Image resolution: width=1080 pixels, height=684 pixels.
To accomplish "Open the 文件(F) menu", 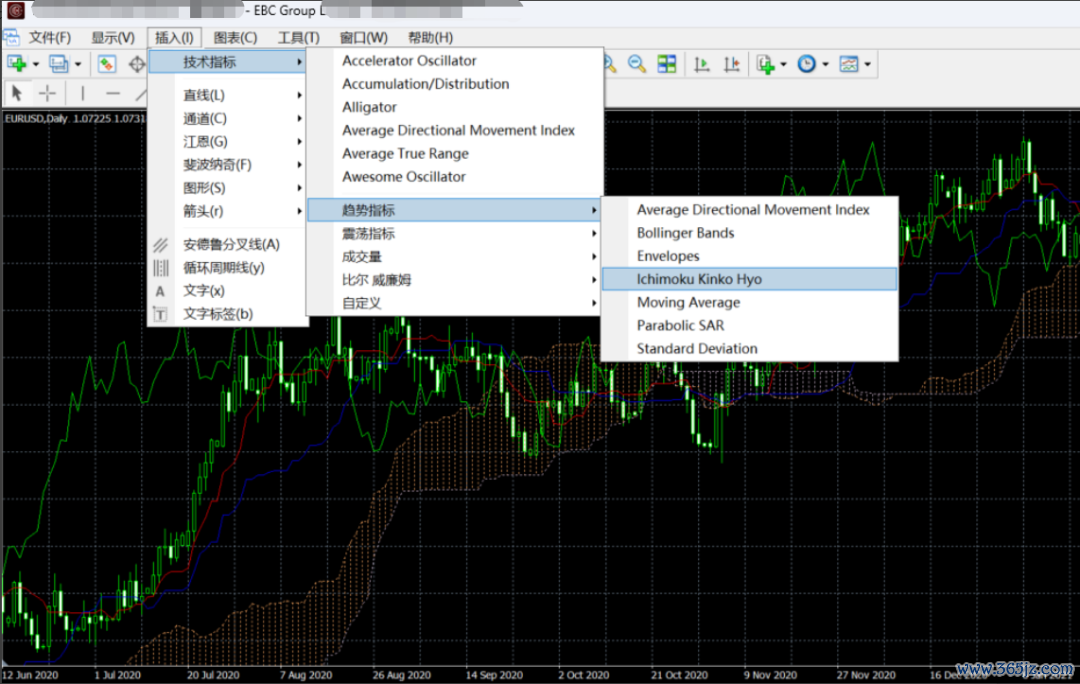I will pos(50,37).
